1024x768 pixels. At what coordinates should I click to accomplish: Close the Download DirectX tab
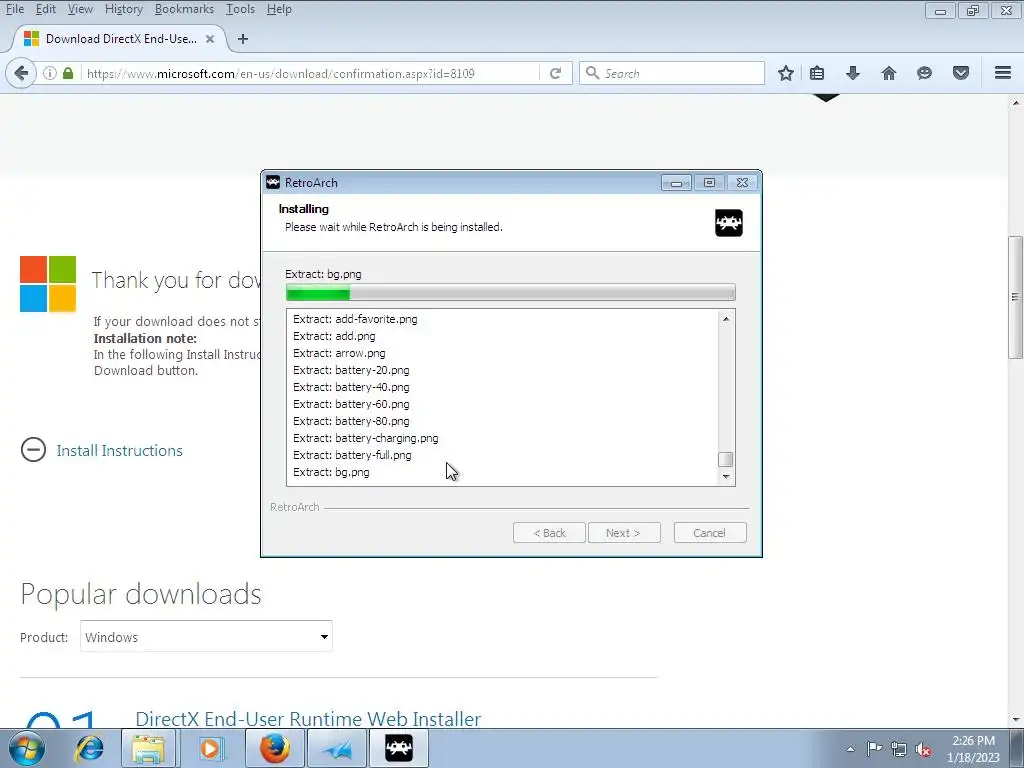click(x=210, y=39)
